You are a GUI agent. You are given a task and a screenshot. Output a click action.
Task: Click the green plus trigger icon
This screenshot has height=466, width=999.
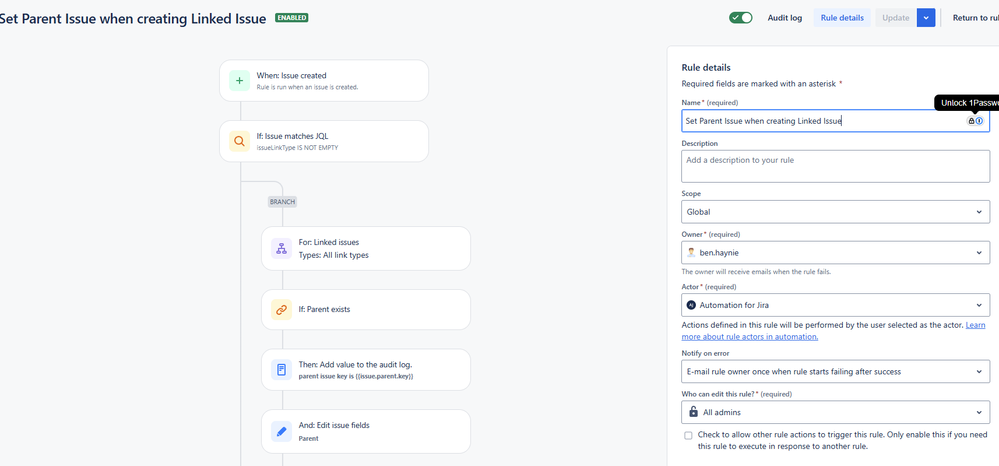pyautogui.click(x=240, y=80)
